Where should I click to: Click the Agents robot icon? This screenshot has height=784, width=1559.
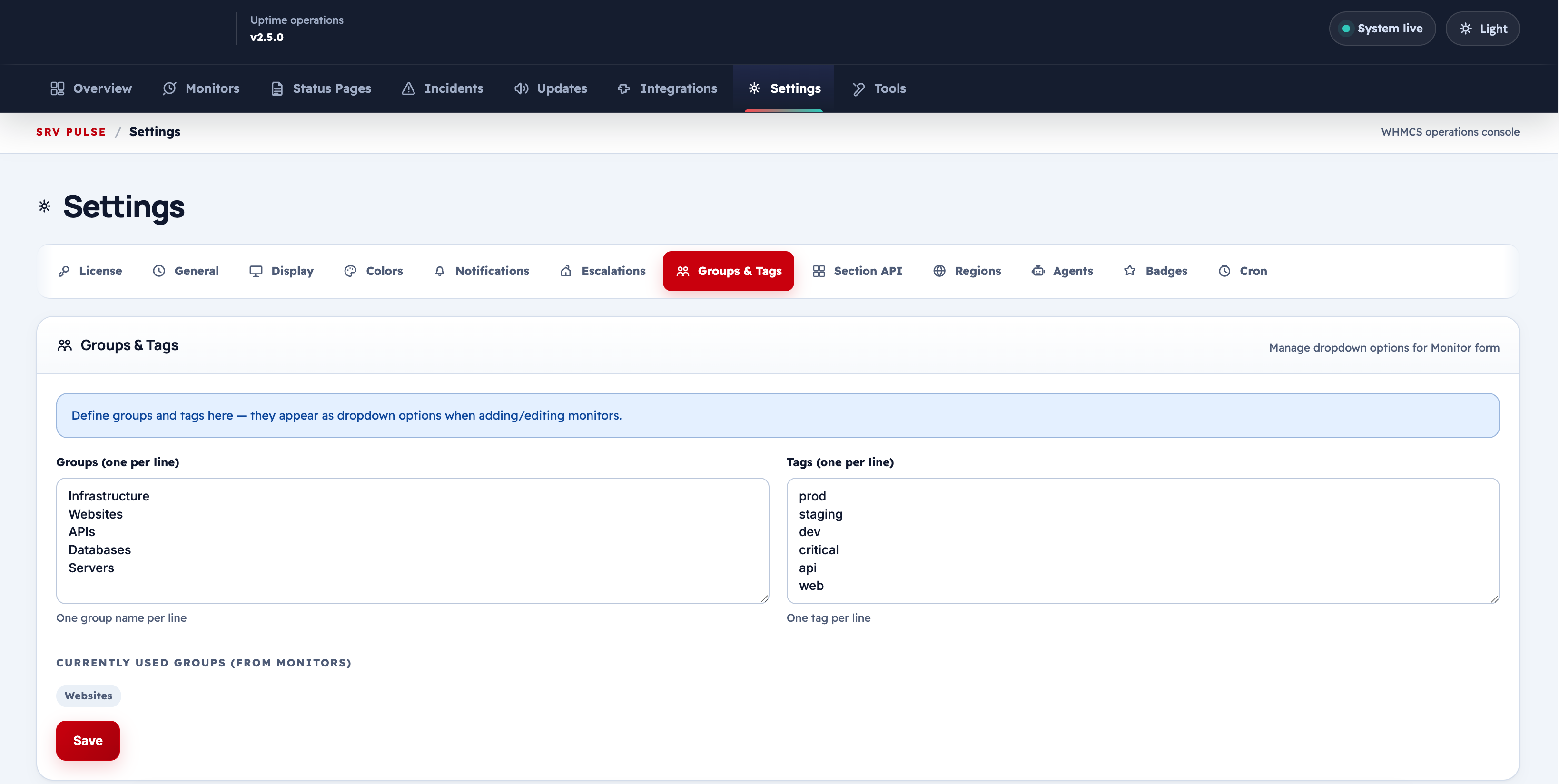point(1038,271)
